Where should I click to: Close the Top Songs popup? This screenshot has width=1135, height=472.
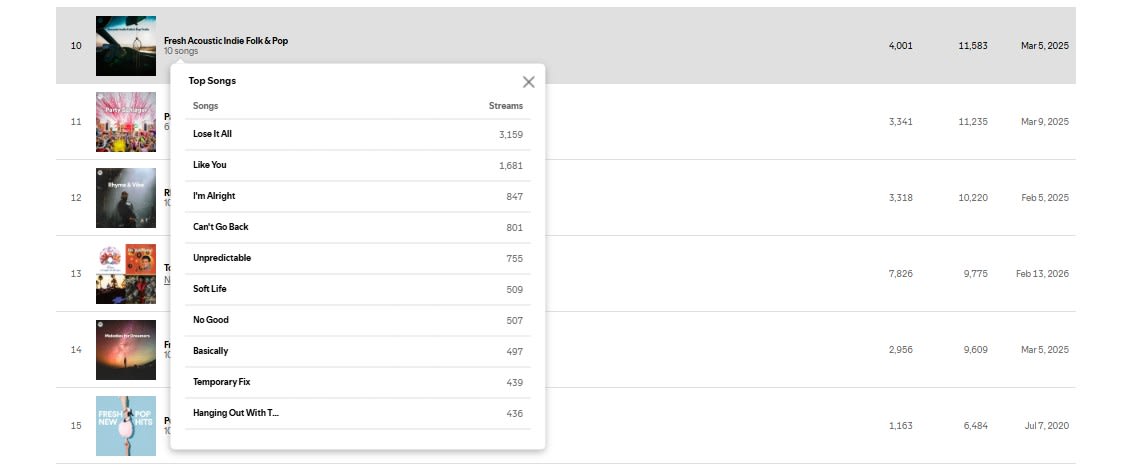(x=529, y=82)
